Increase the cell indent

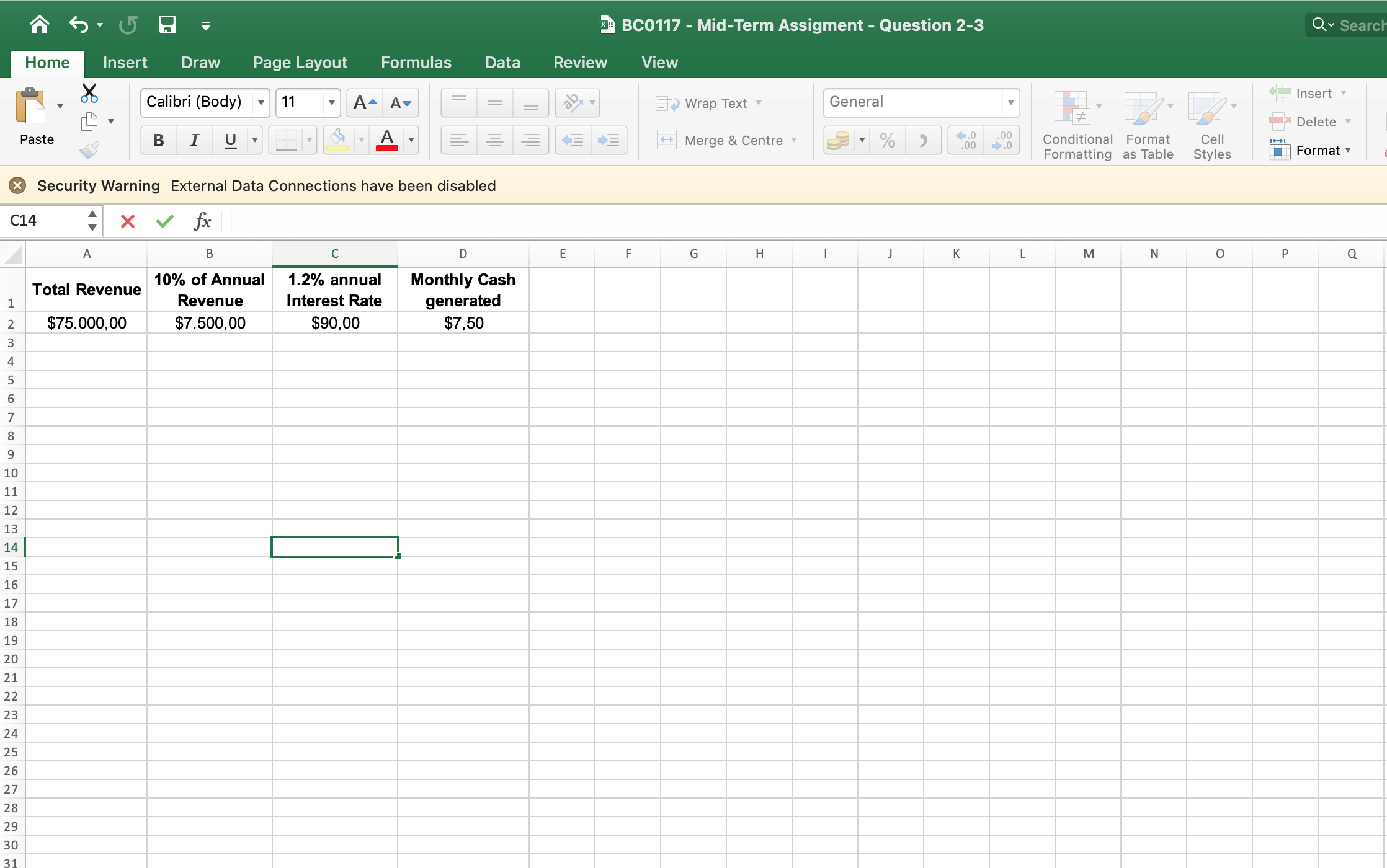click(x=609, y=140)
